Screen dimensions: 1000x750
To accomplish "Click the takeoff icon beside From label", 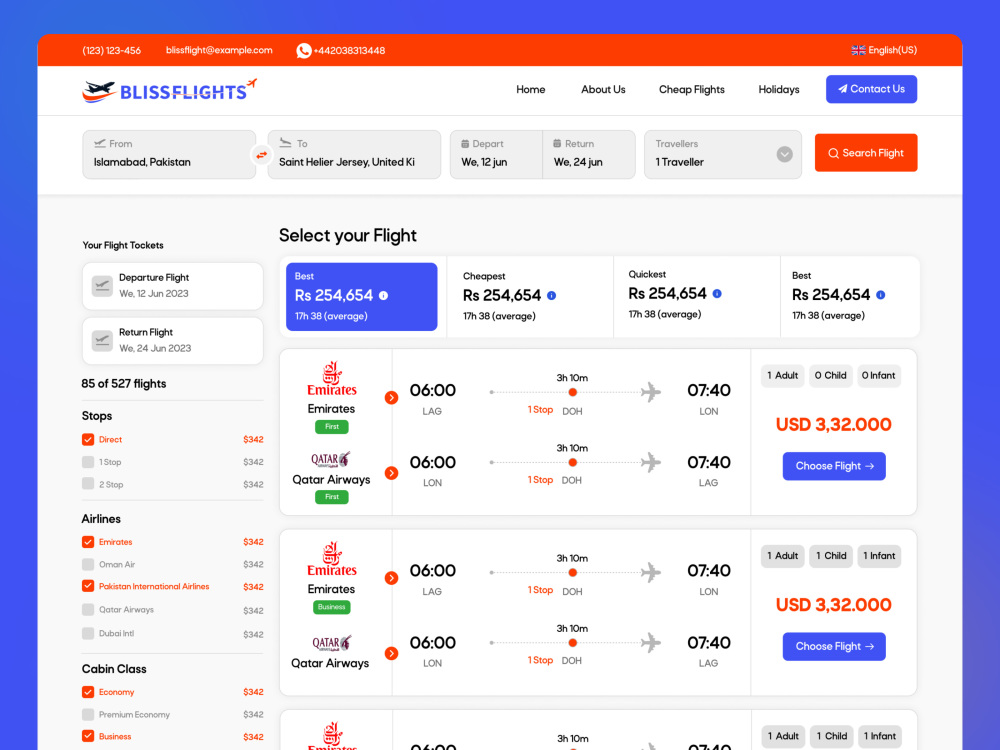I will click(99, 143).
